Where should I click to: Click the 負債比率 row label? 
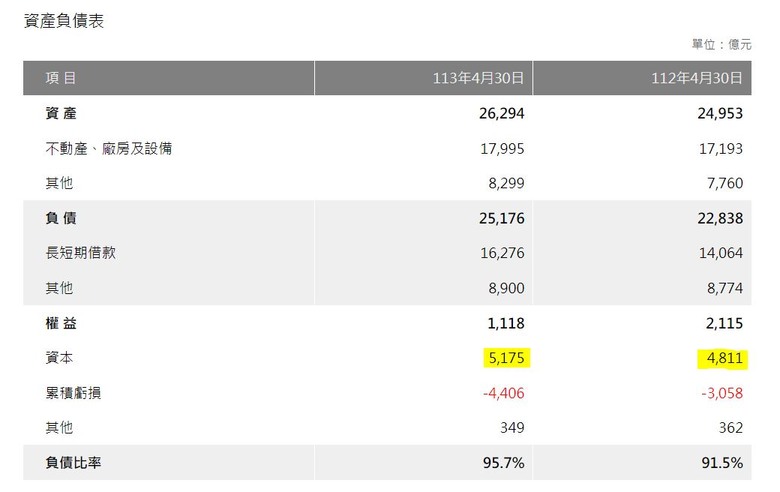[73, 463]
